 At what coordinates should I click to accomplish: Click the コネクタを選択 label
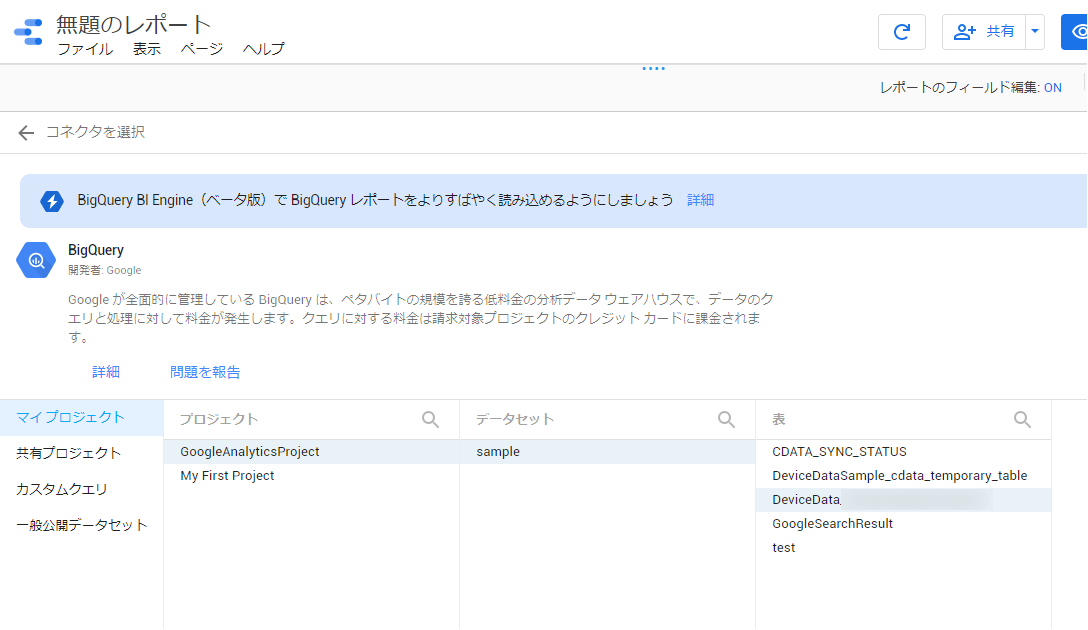click(95, 133)
